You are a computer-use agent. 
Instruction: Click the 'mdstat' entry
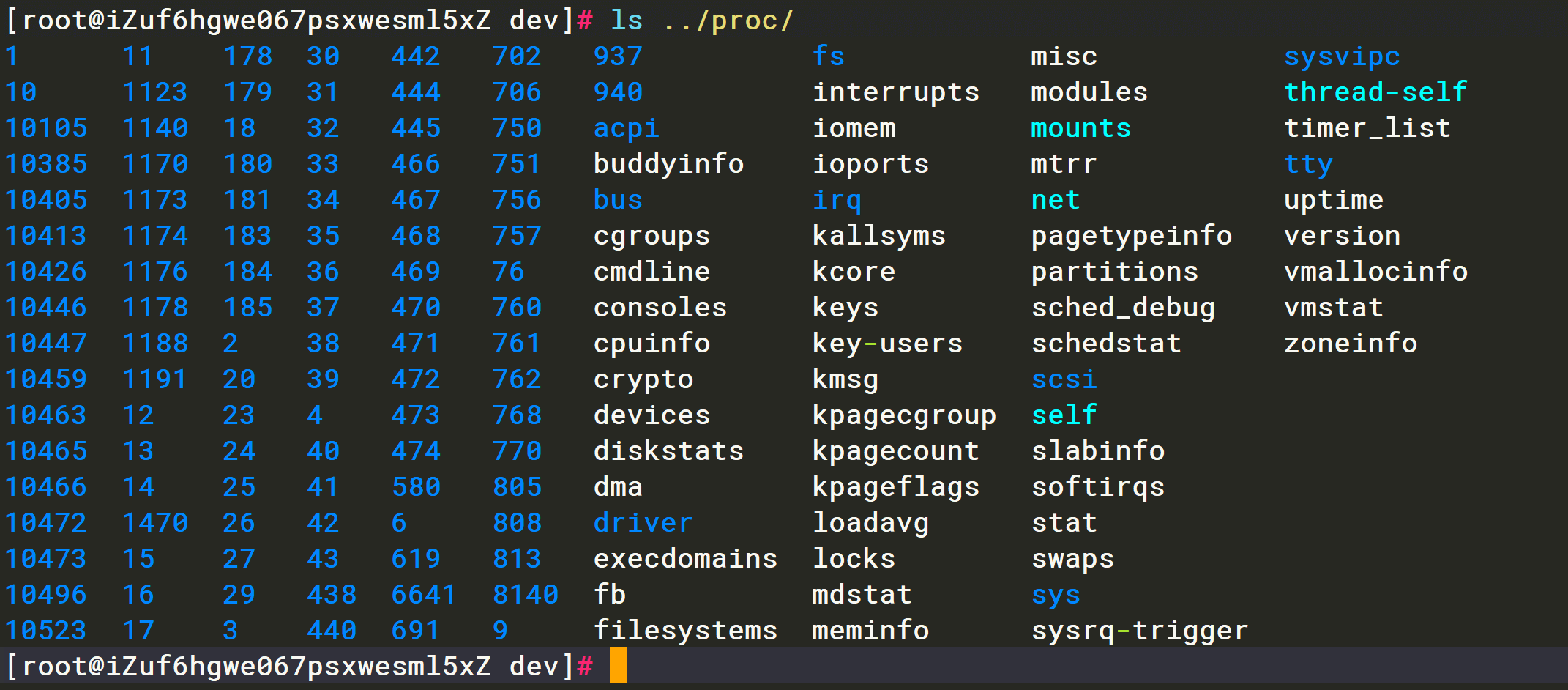(x=862, y=594)
